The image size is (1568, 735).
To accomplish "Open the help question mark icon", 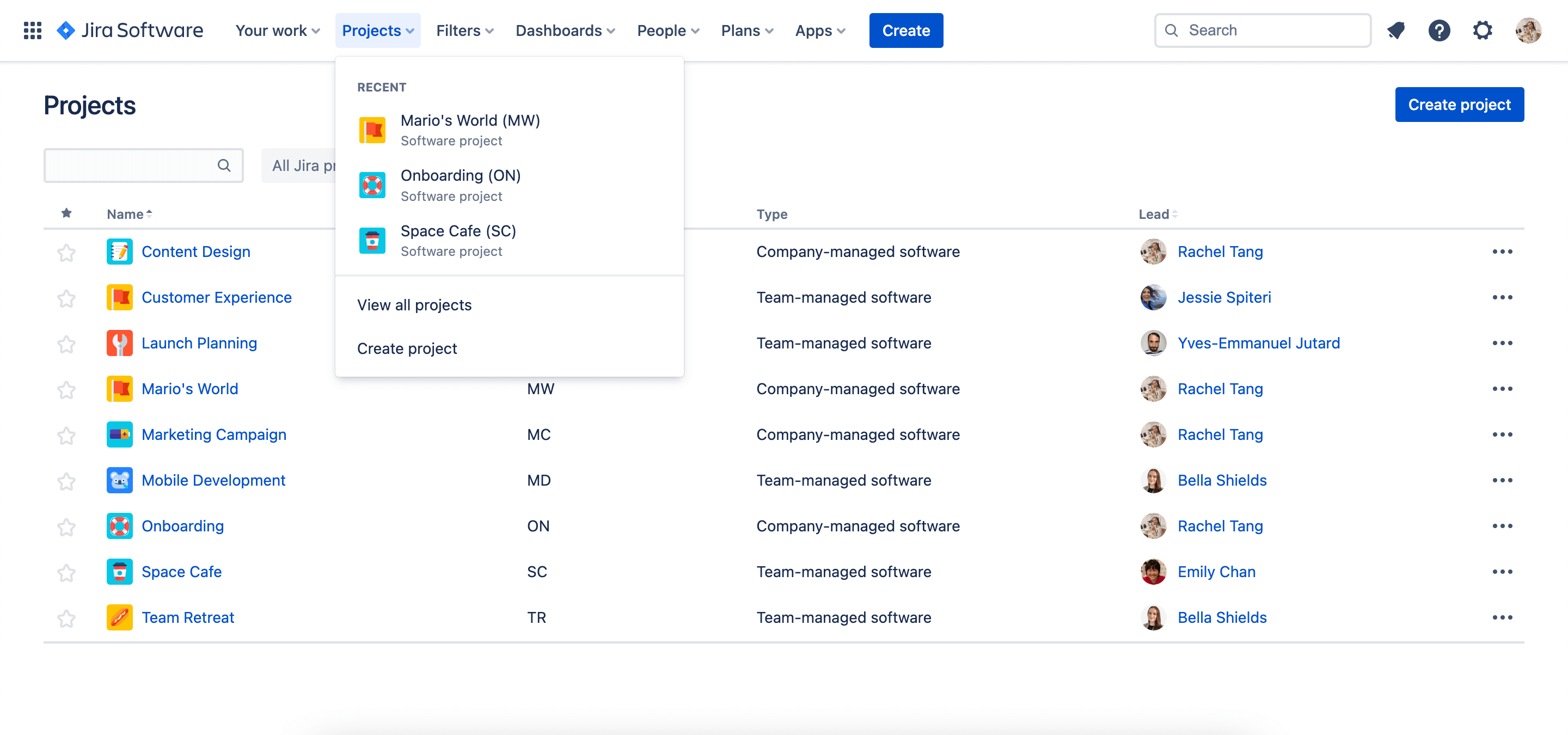I will pyautogui.click(x=1439, y=30).
